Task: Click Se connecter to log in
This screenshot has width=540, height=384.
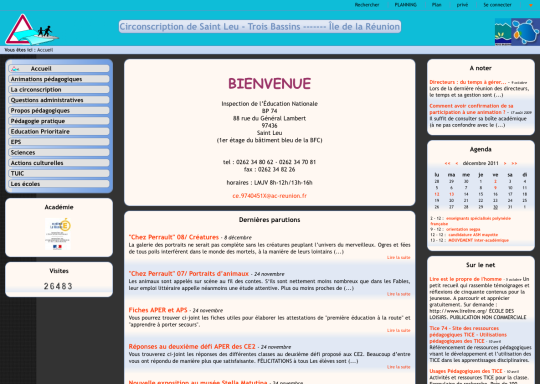Action: pyautogui.click(x=497, y=5)
